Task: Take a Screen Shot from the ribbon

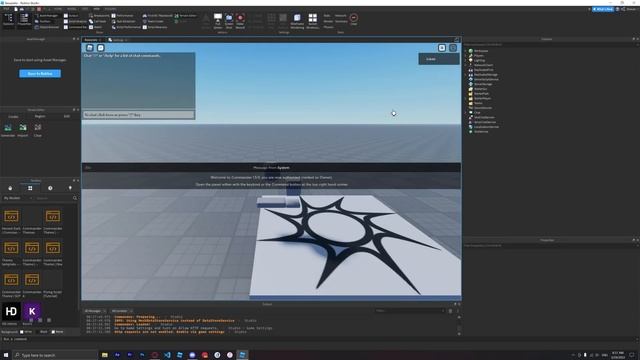Action: (x=229, y=21)
